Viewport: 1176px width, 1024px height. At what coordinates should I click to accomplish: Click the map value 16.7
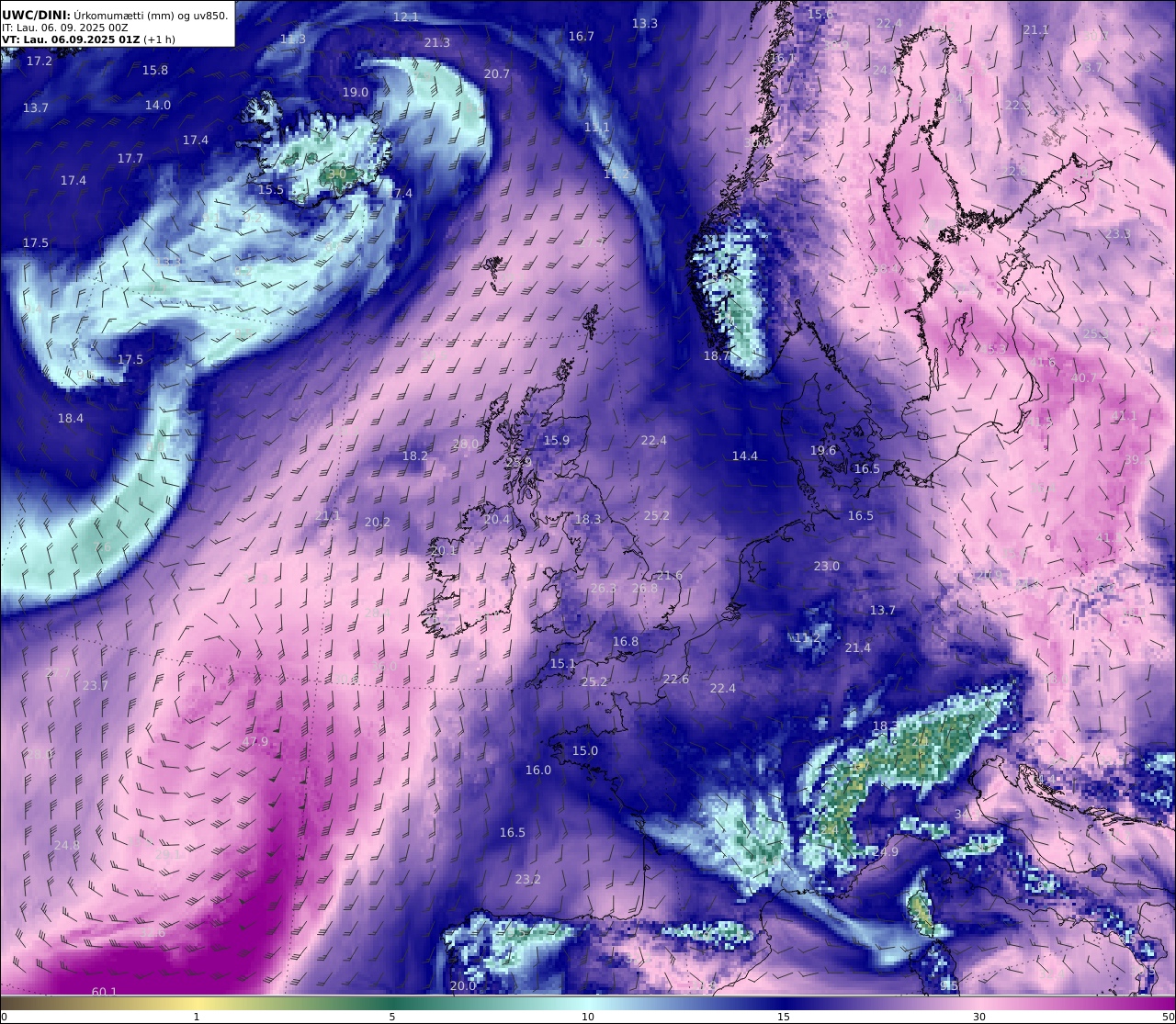pos(582,36)
